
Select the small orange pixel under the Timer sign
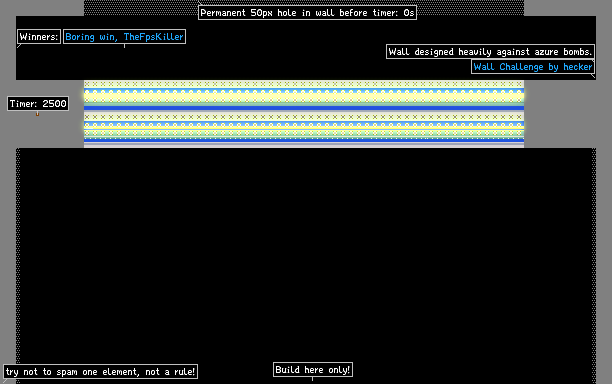[x=37, y=114]
